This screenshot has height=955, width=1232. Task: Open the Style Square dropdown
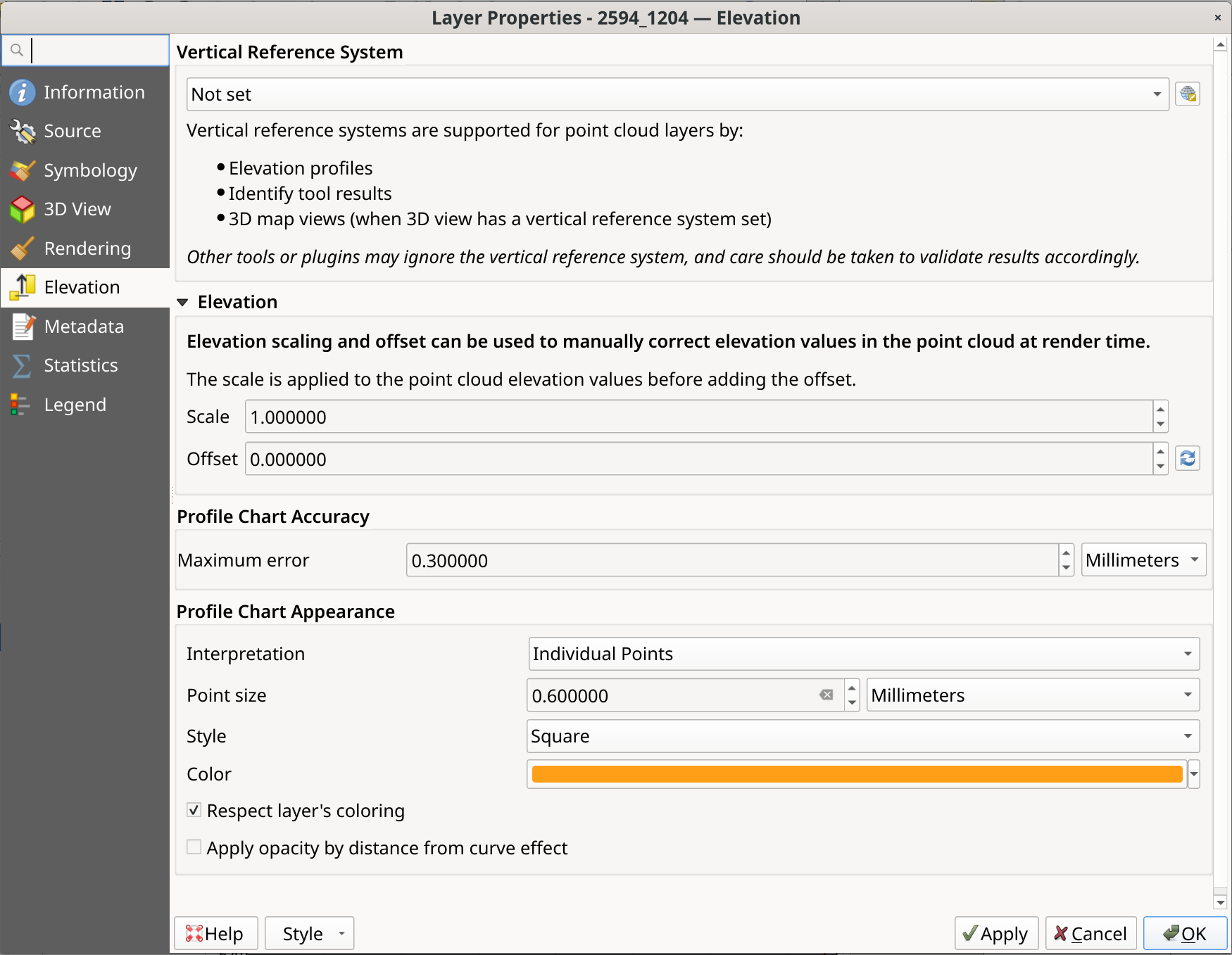pos(864,736)
